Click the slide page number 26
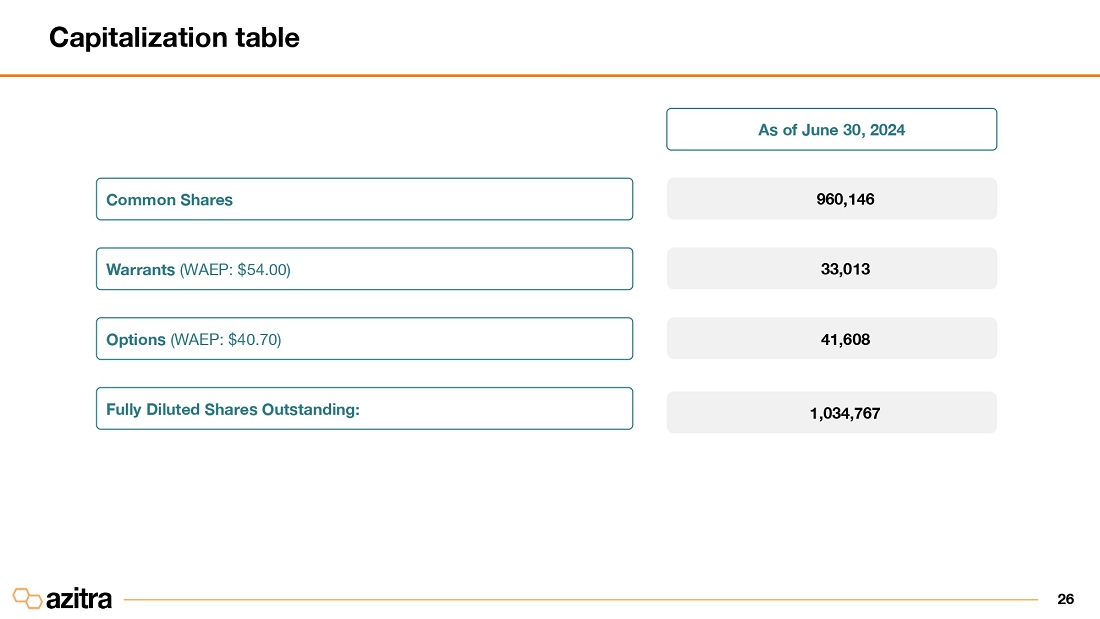 pyautogui.click(x=1065, y=599)
